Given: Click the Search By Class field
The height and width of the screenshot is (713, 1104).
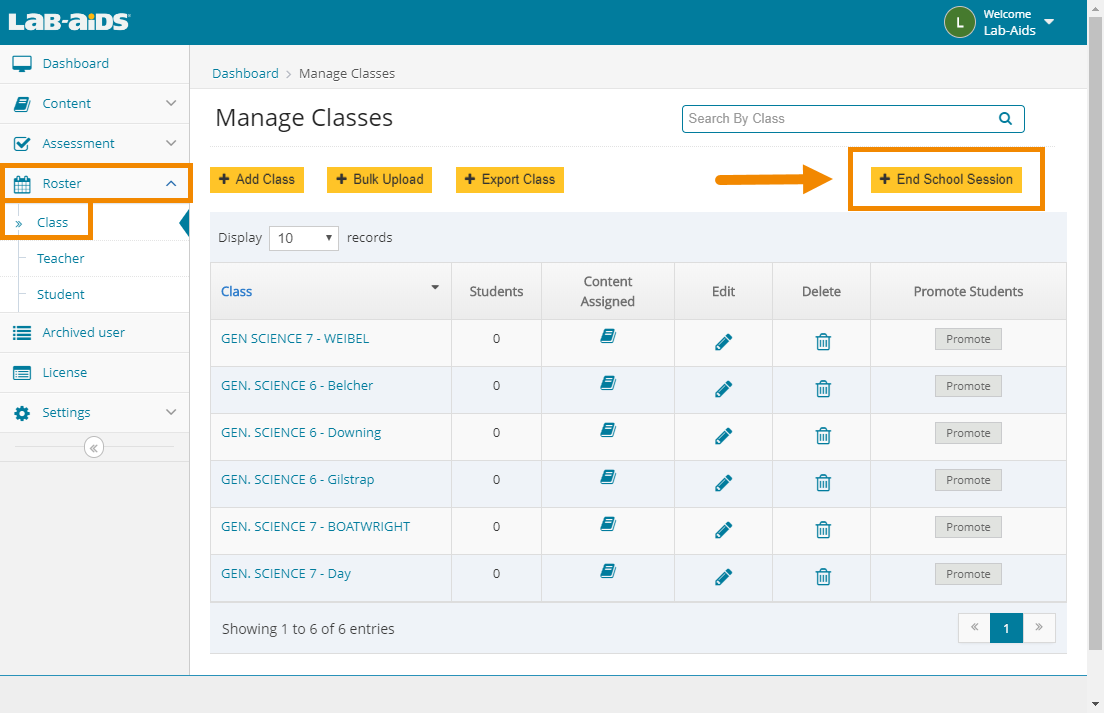Looking at the screenshot, I should 840,118.
